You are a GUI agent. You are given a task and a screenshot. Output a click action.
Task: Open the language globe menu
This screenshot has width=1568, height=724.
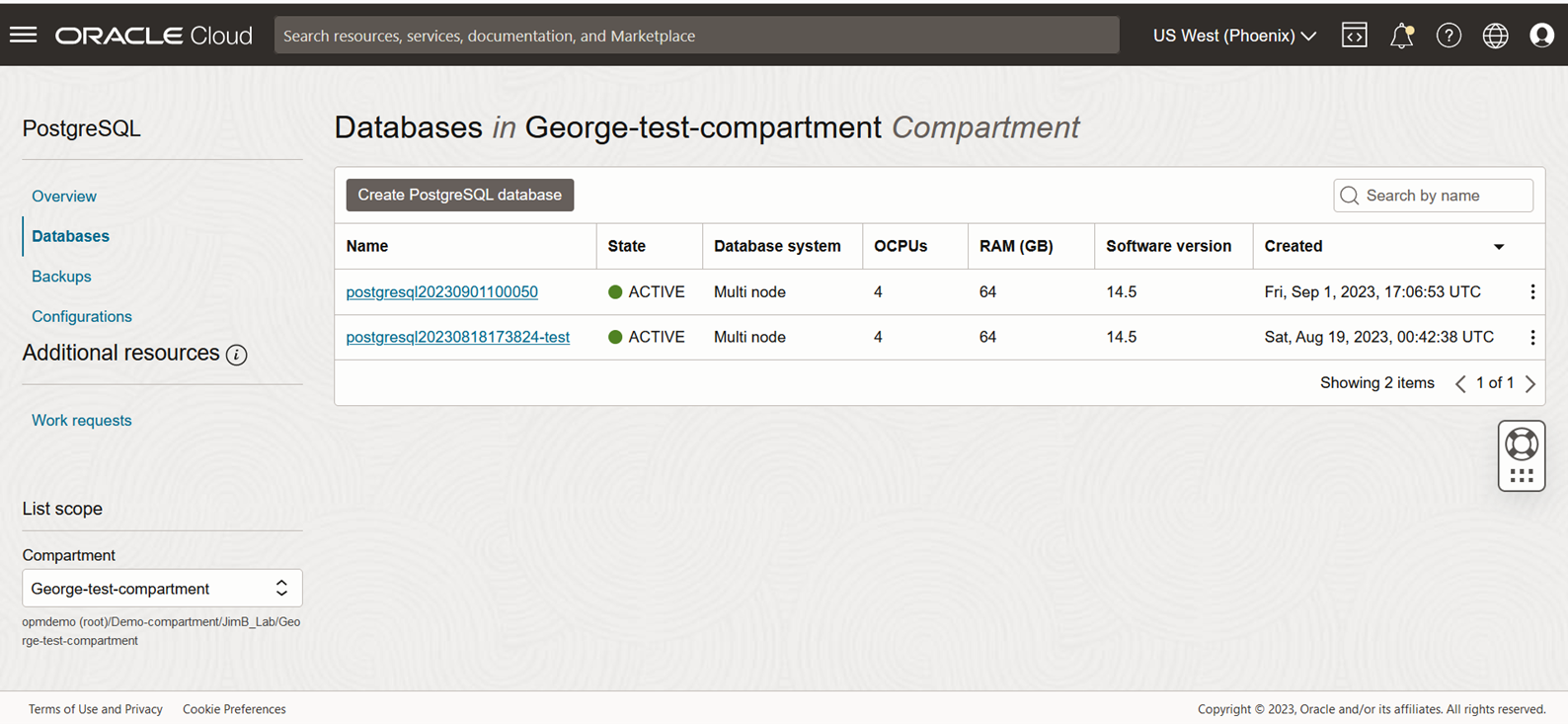[x=1495, y=36]
